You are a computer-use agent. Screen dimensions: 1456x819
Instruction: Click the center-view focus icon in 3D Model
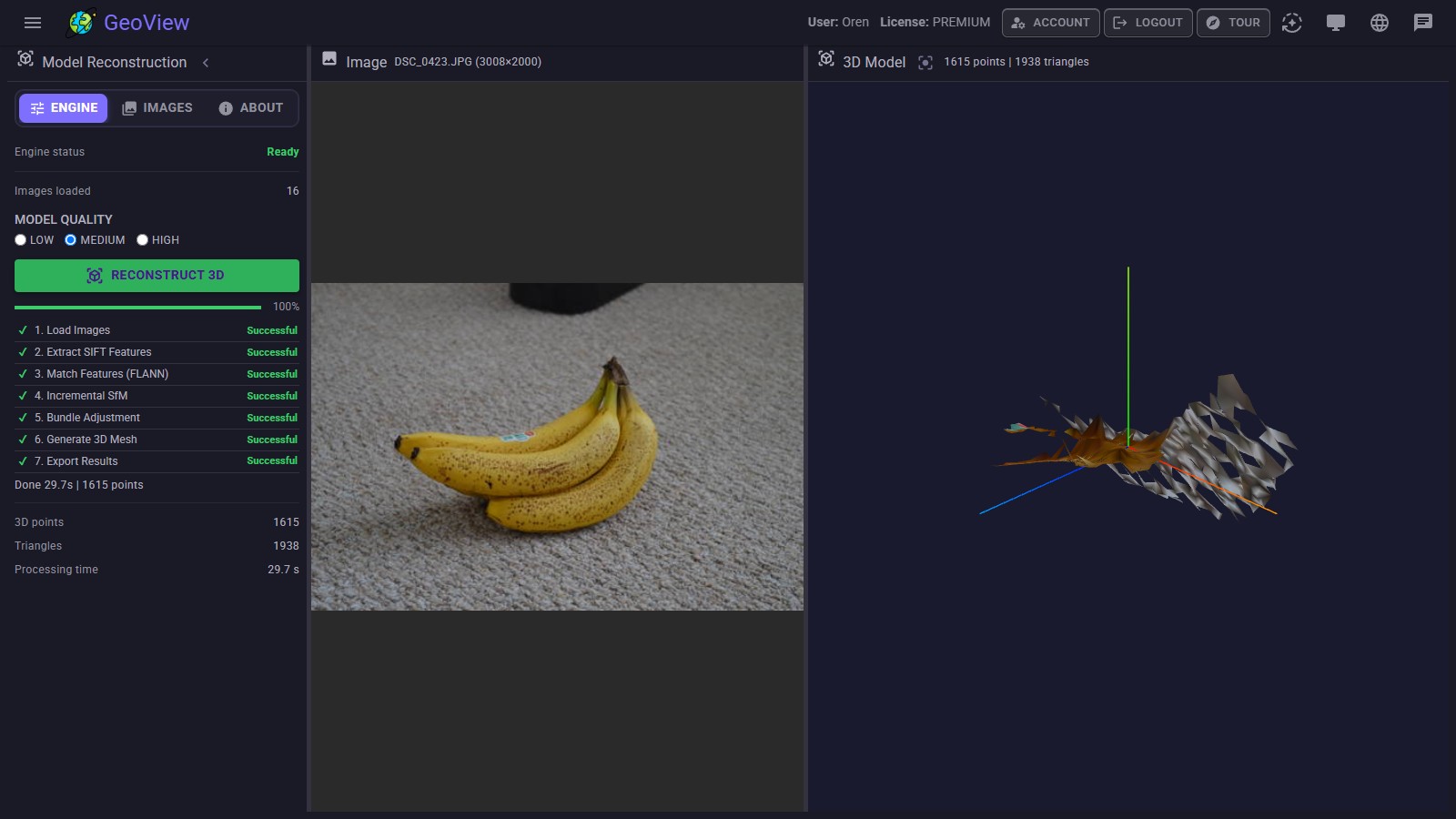pos(925,63)
